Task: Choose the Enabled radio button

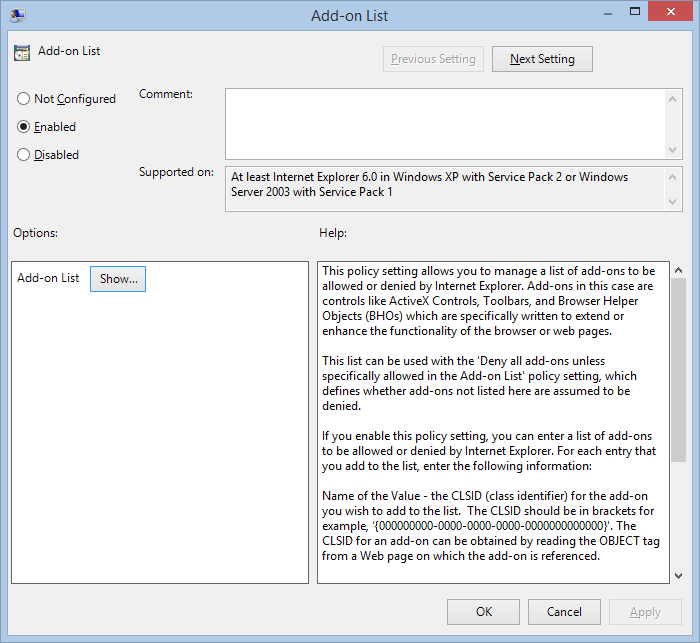Action: click(x=24, y=127)
